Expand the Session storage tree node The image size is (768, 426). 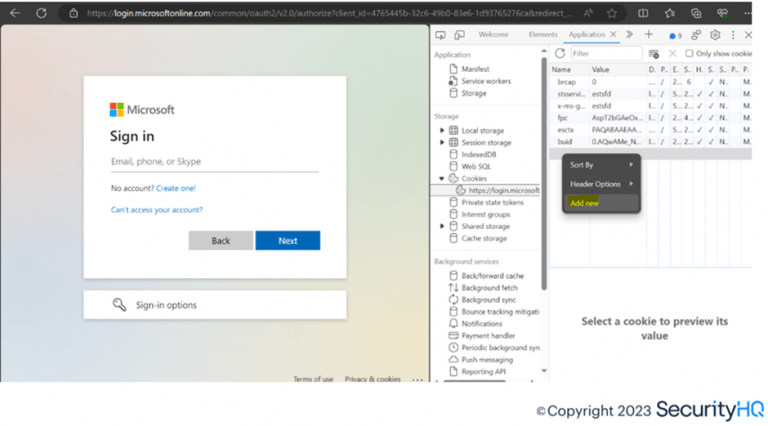tap(442, 142)
